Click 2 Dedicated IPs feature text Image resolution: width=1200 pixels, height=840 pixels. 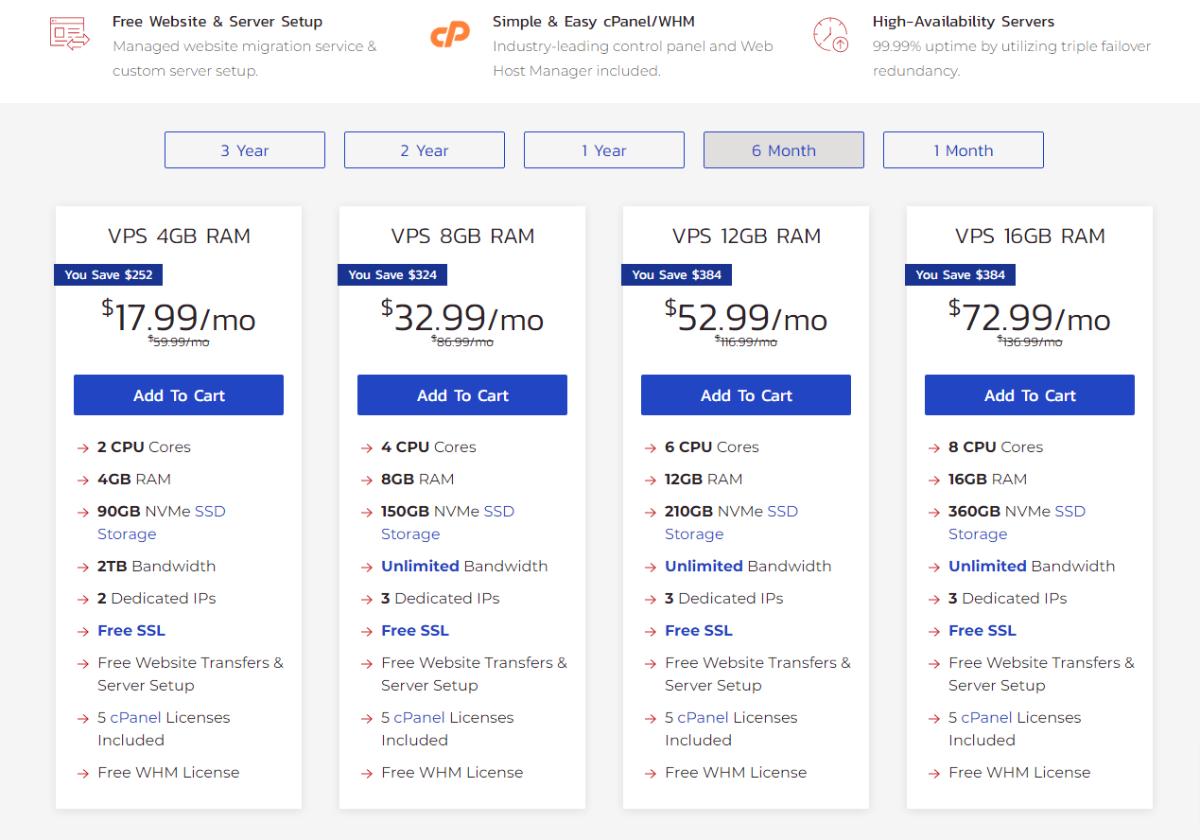tap(156, 598)
